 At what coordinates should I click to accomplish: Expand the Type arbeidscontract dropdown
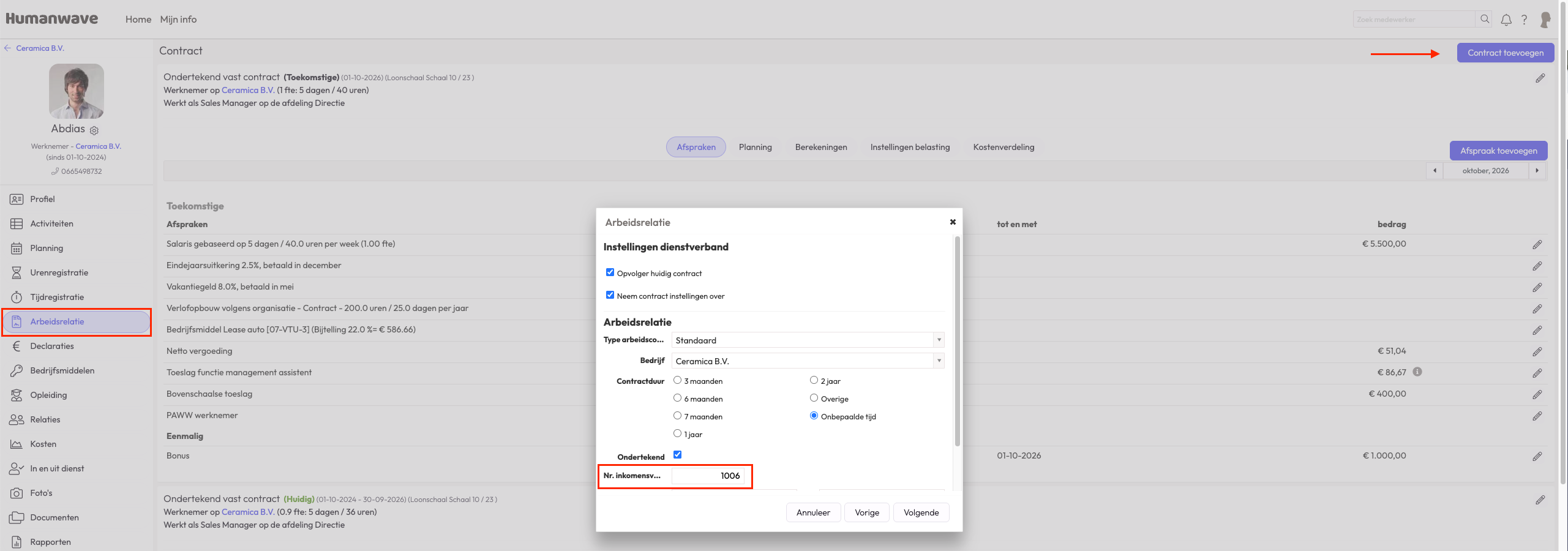point(938,340)
